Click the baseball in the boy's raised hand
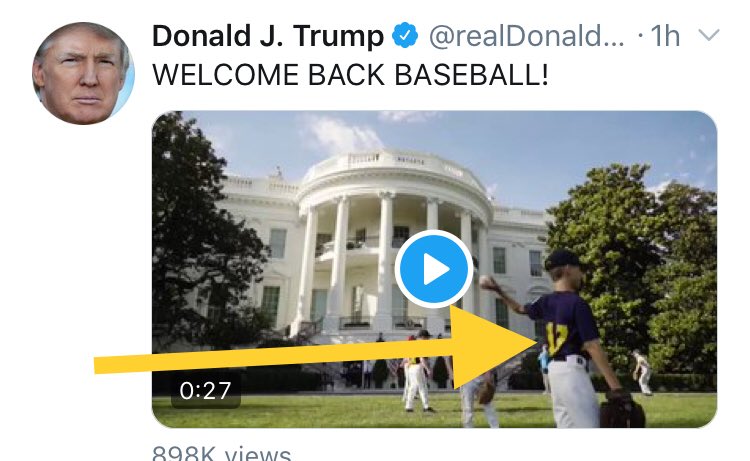 pos(485,282)
